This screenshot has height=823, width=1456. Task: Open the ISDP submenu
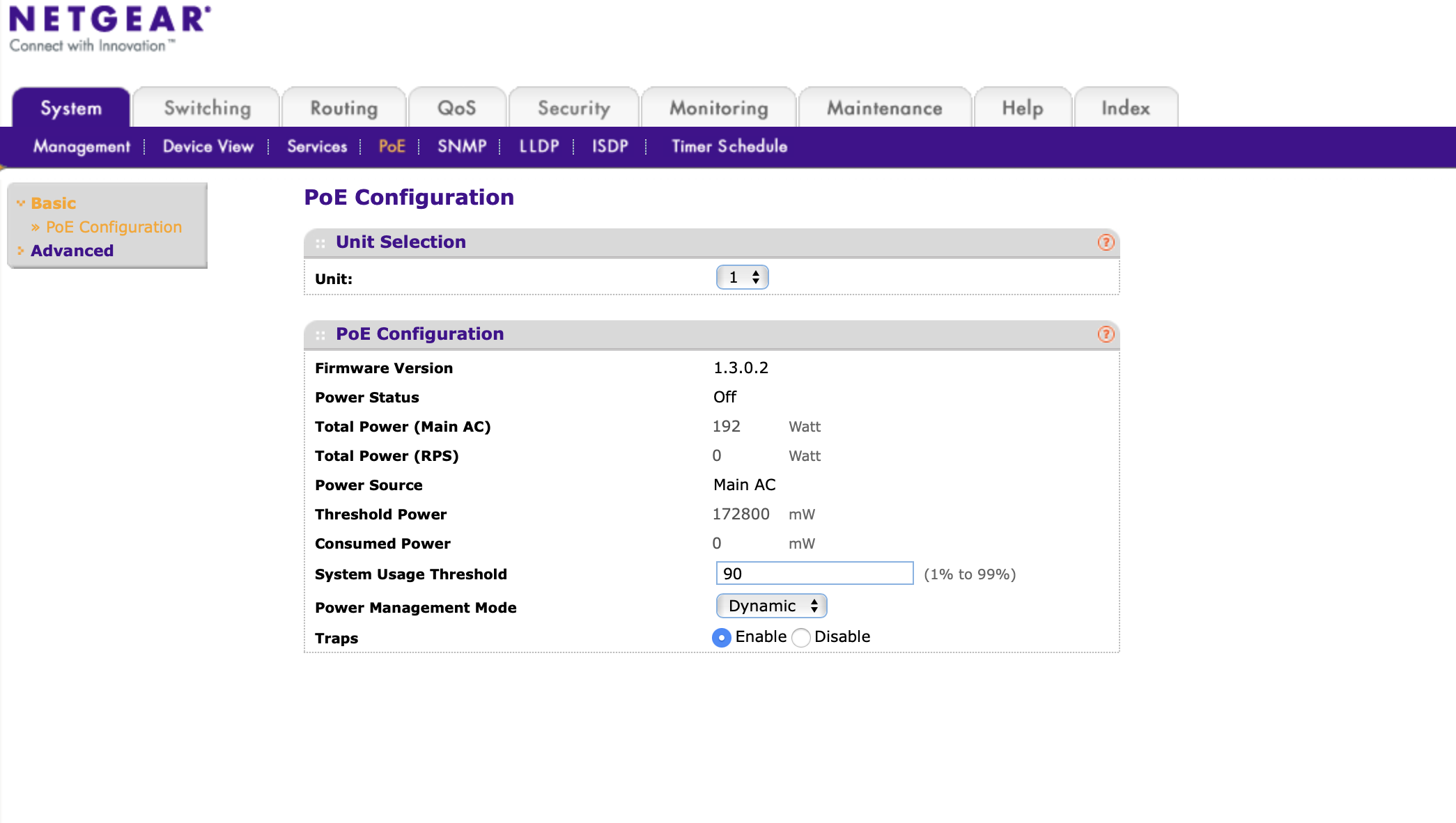[610, 146]
